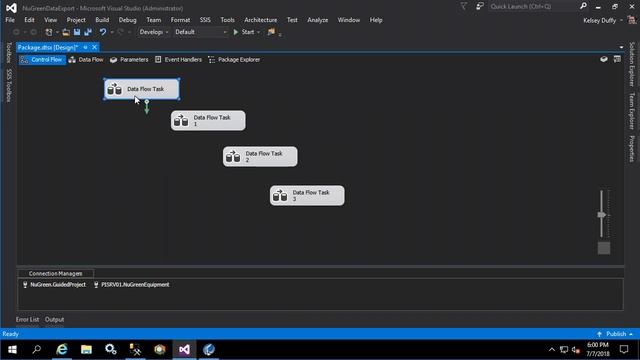640x360 pixels.
Task: Click the Data Flow Task 2 icon
Action: pos(233,157)
